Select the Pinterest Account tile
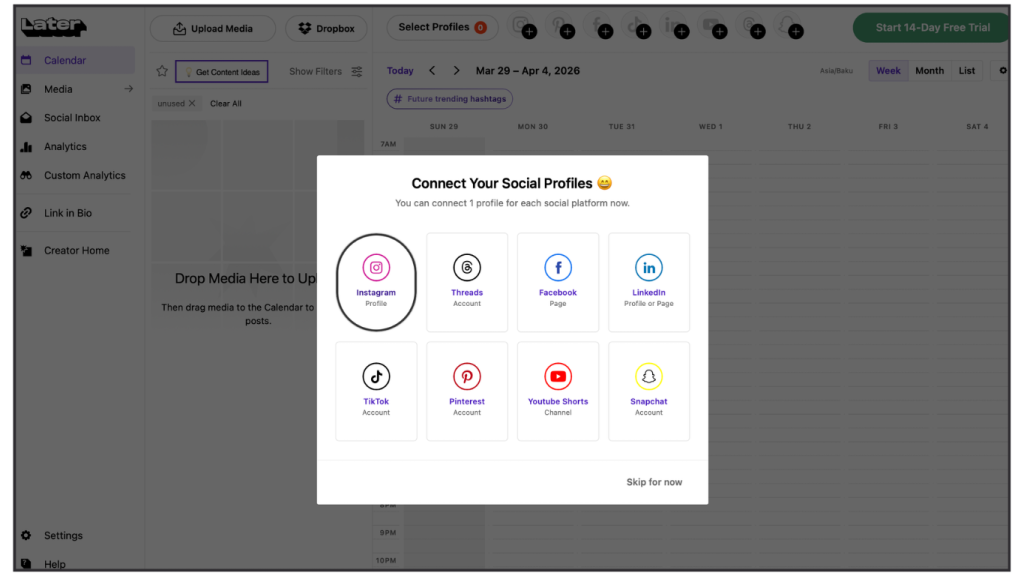Viewport: 1024px width, 576px height. point(467,390)
